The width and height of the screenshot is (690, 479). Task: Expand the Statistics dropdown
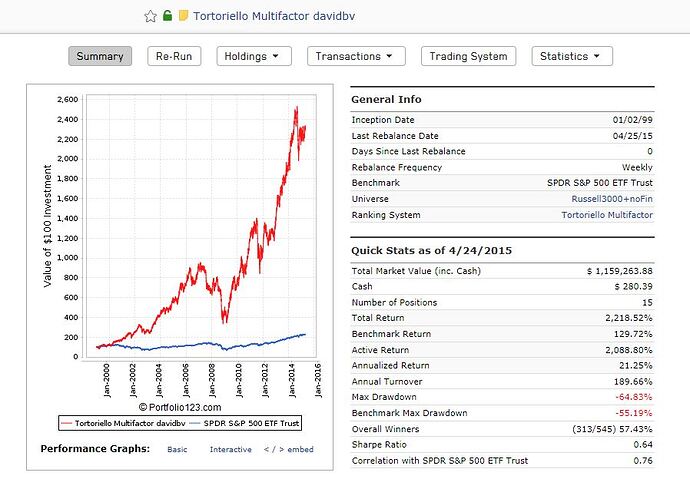[x=572, y=56]
